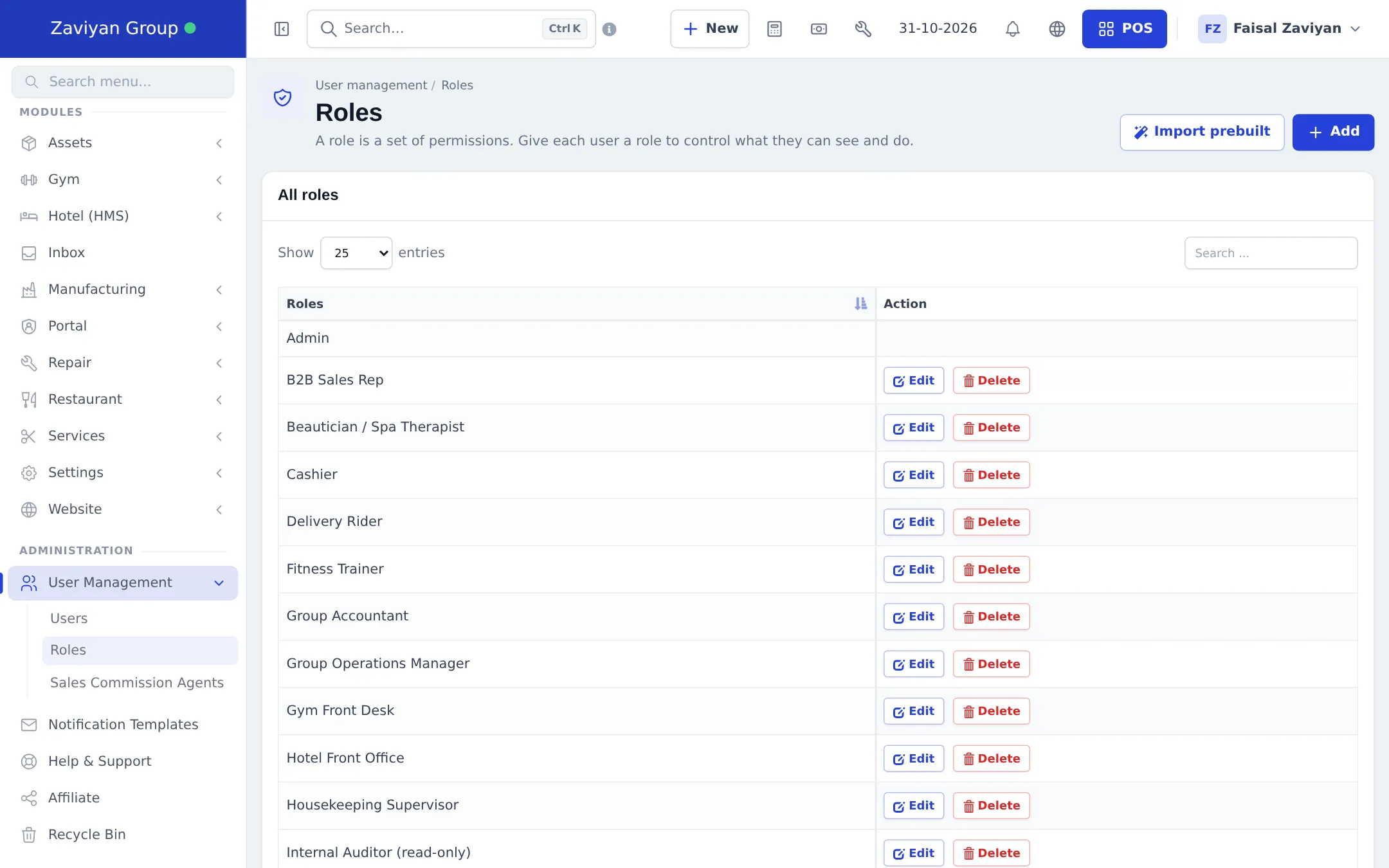
Task: Open the Inbox menu item
Action: (x=123, y=253)
